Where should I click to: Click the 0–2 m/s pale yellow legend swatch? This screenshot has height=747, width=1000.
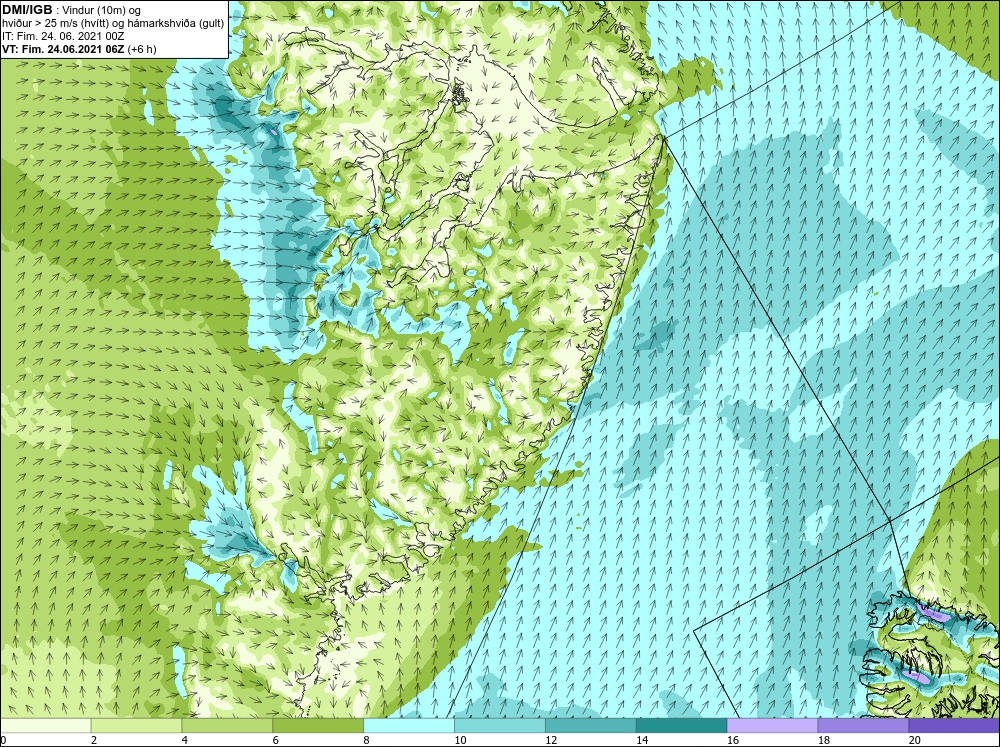tap(45, 725)
